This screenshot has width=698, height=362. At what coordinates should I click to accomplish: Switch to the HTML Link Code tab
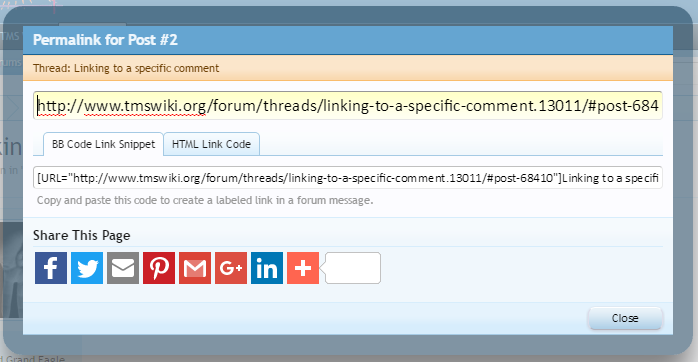211,144
